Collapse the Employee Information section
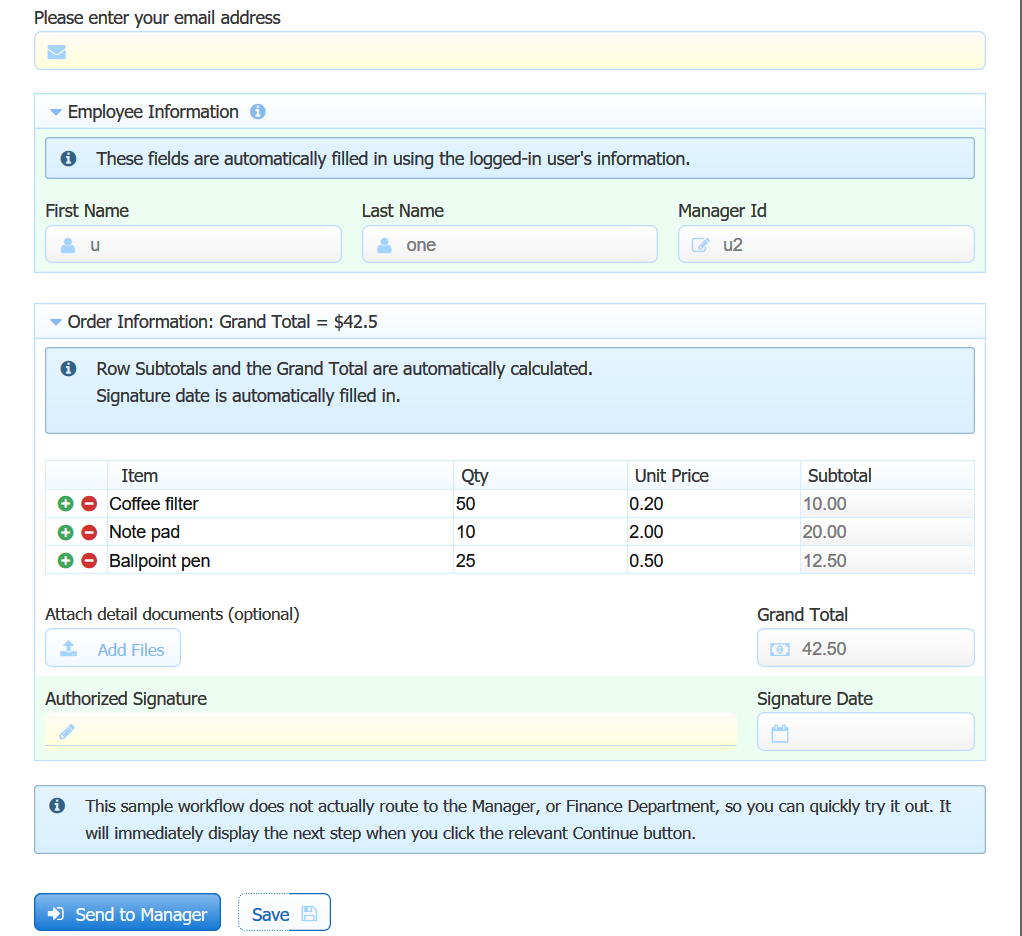Image resolution: width=1022 pixels, height=936 pixels. (x=56, y=112)
